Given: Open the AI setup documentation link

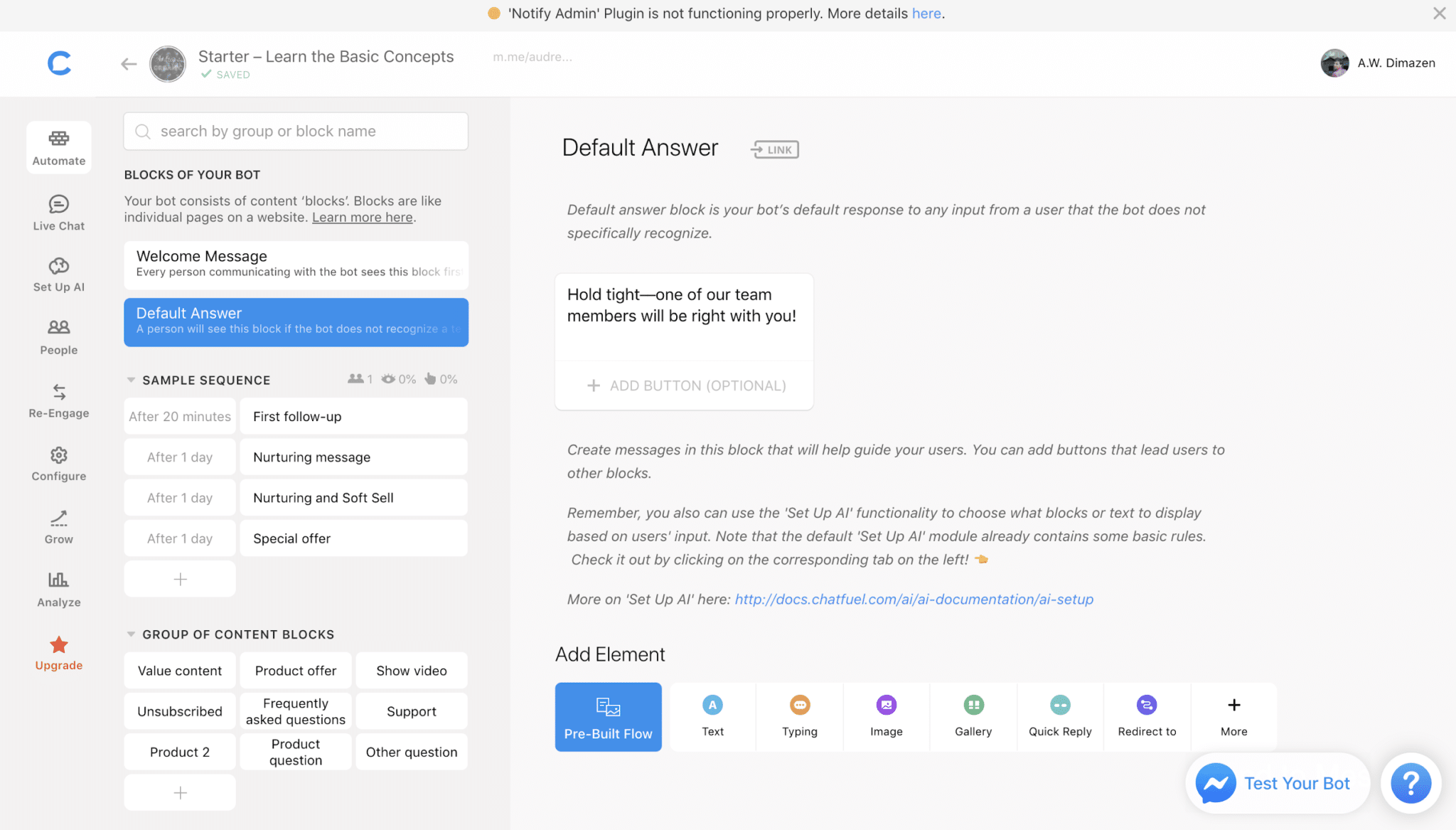Looking at the screenshot, I should pyautogui.click(x=914, y=599).
